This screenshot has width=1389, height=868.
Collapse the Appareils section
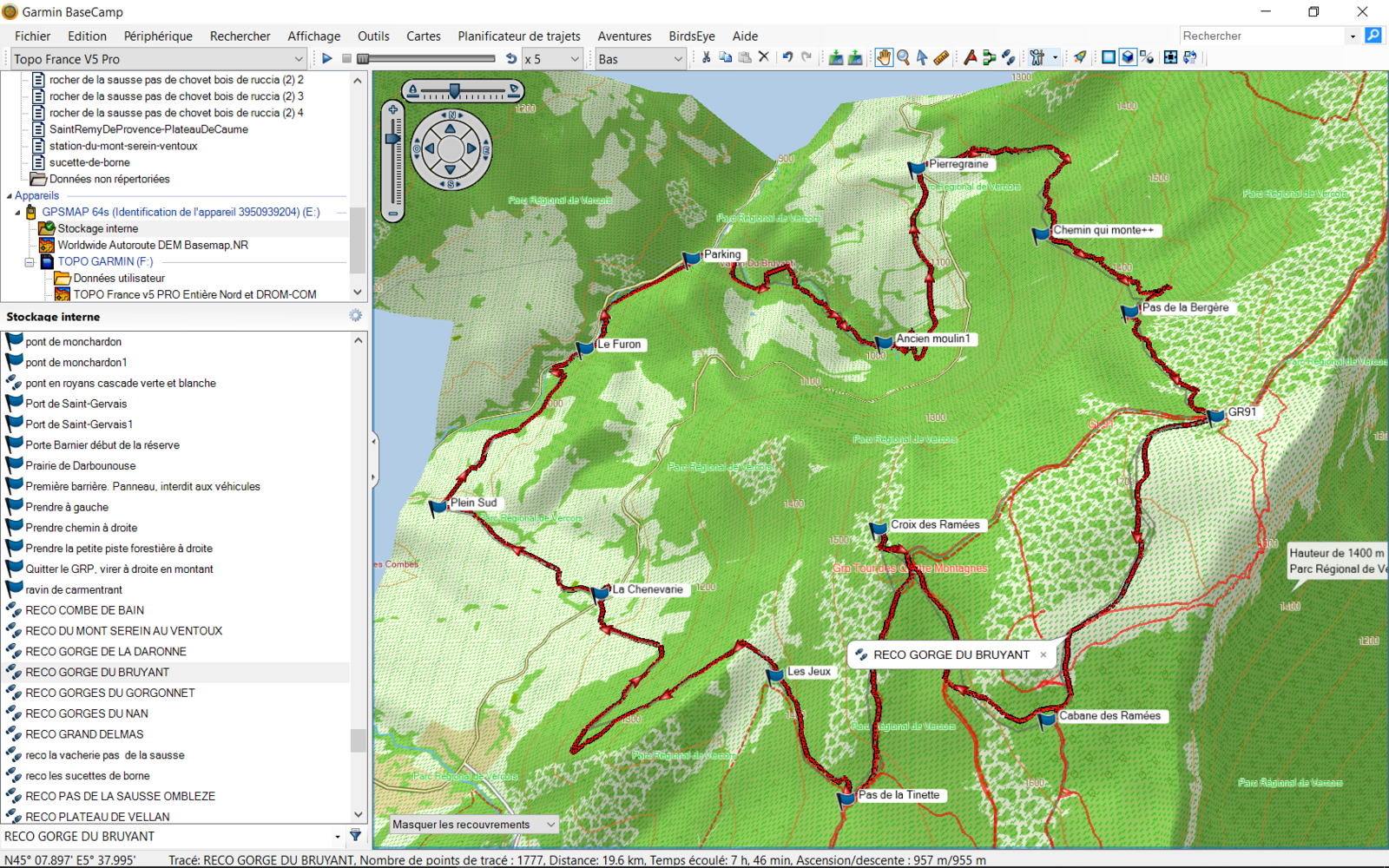[x=9, y=196]
